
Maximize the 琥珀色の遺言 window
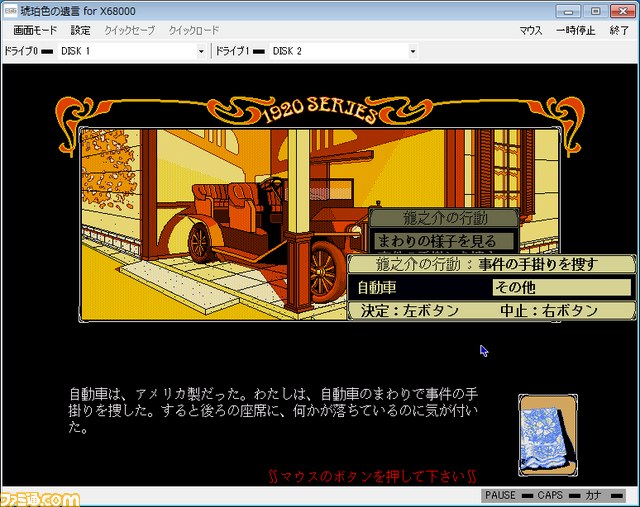pyautogui.click(x=596, y=11)
